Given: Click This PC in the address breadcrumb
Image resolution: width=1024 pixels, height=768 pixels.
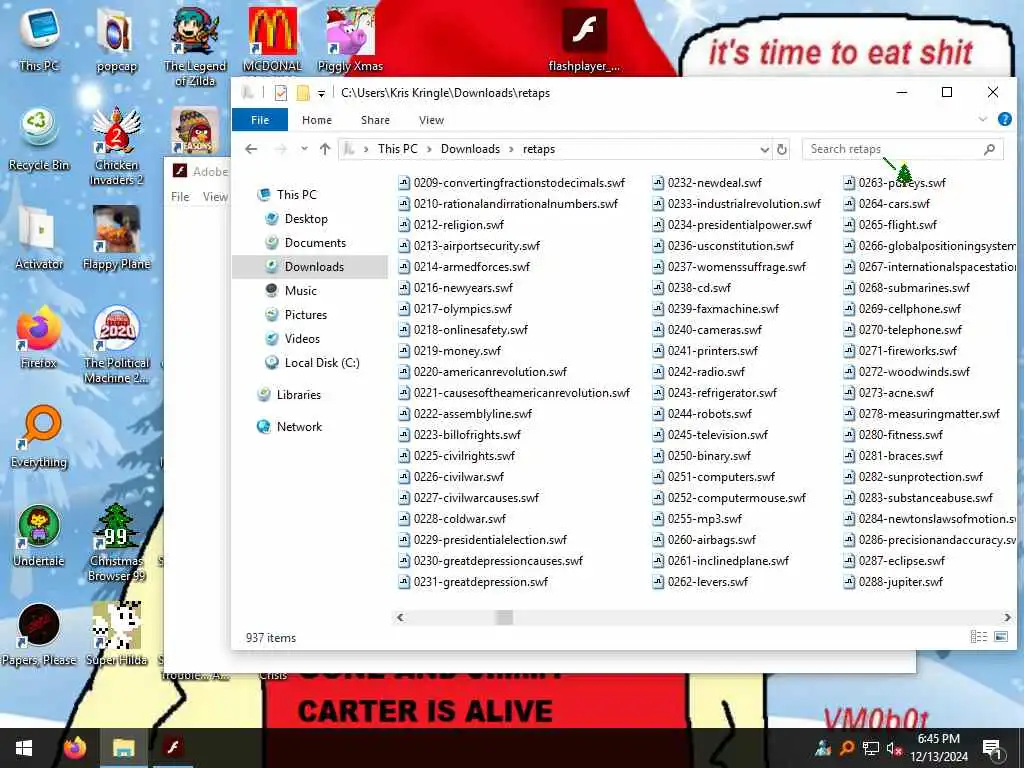Looking at the screenshot, I should (397, 149).
